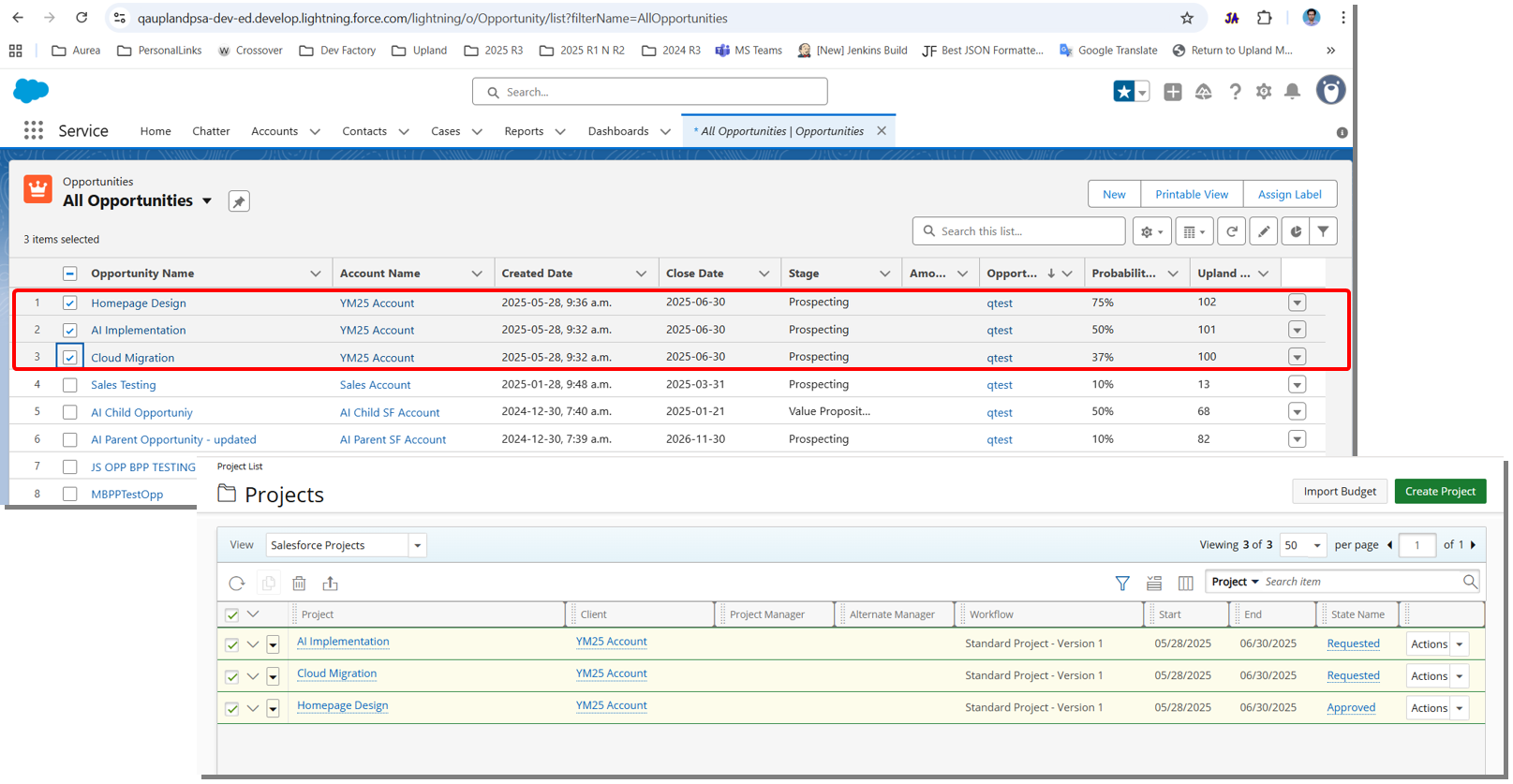Check the Sales Testing row checkbox
Image resolution: width=1513 pixels, height=784 pixels.
coord(70,385)
